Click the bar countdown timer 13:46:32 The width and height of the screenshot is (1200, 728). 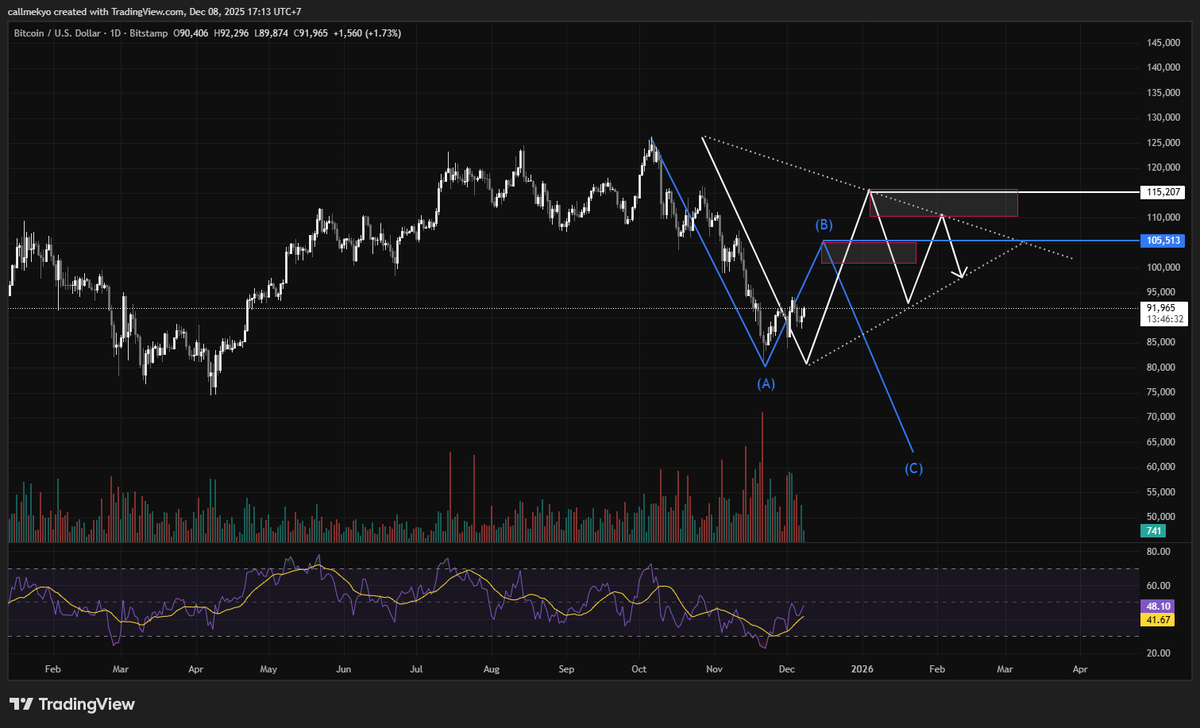(1165, 320)
